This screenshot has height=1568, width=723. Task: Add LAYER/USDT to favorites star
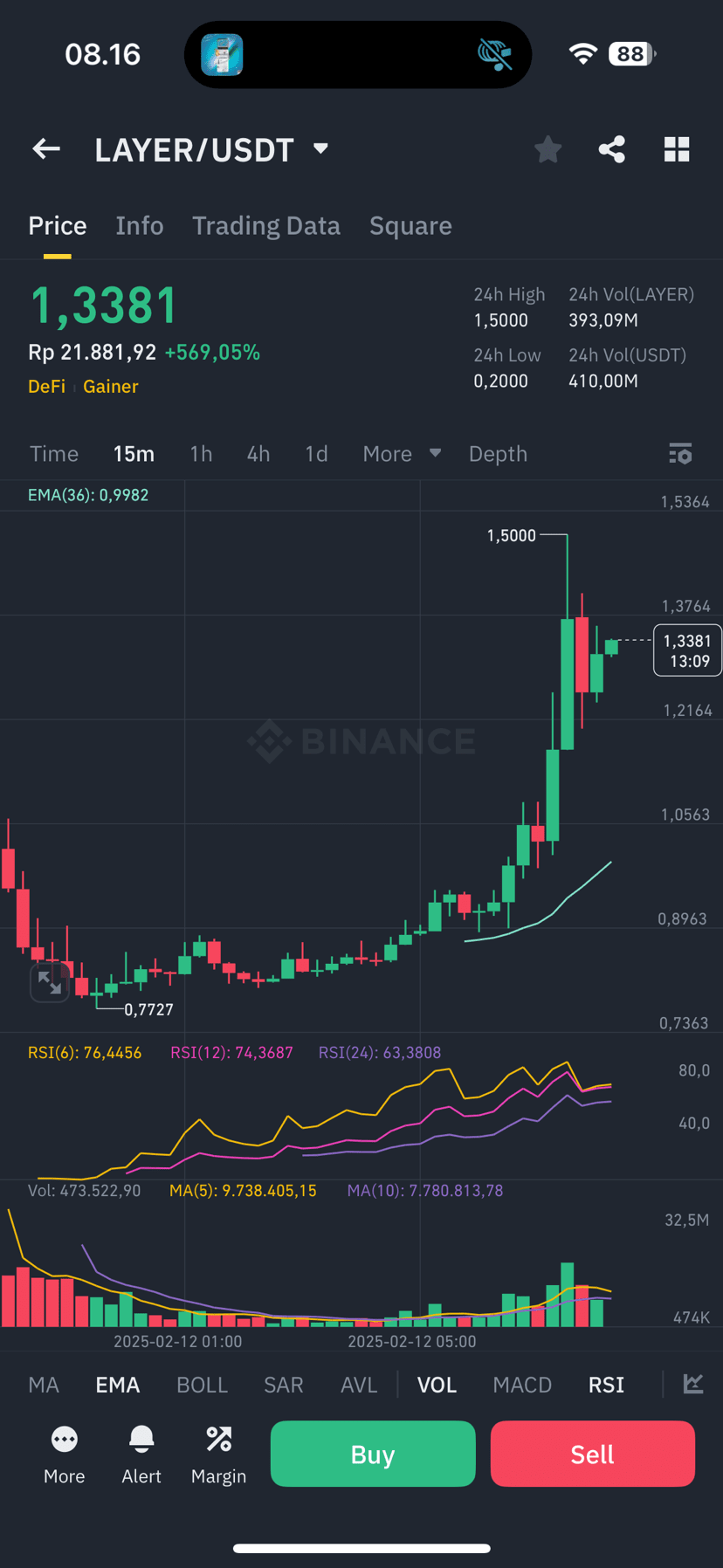pos(548,149)
